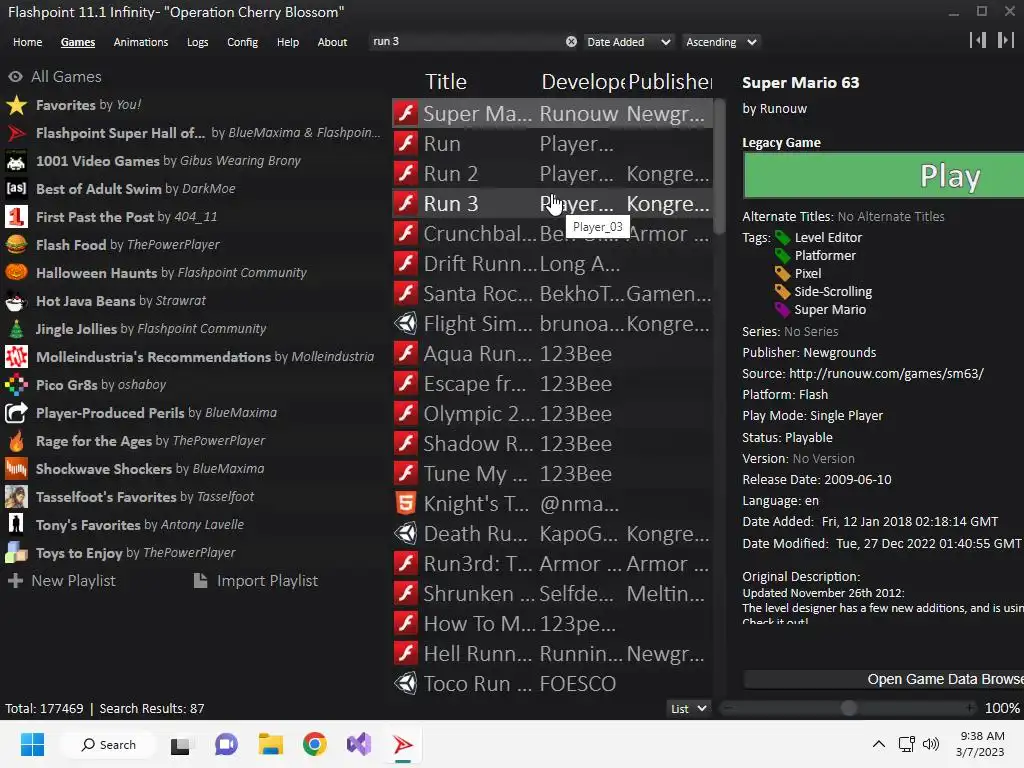Screen dimensions: 1024x768
Task: Open the About tab
Action: 332,42
